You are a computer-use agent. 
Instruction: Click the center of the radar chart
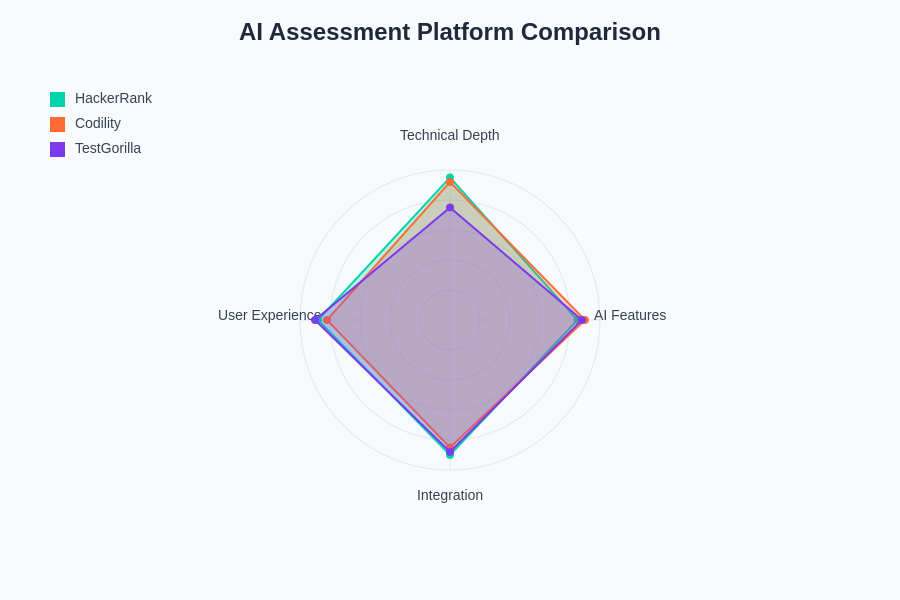(x=450, y=320)
